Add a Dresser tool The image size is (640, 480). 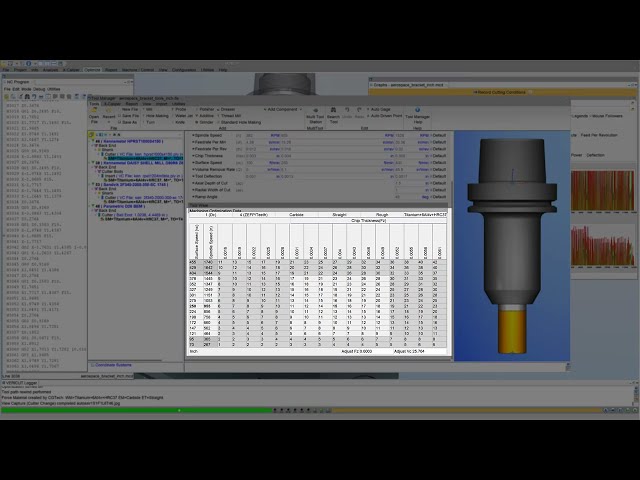(226, 109)
